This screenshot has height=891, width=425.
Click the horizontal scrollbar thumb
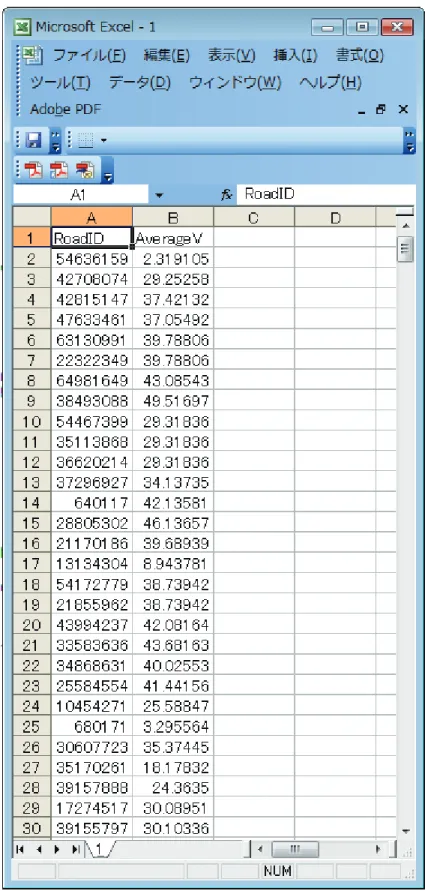294,848
